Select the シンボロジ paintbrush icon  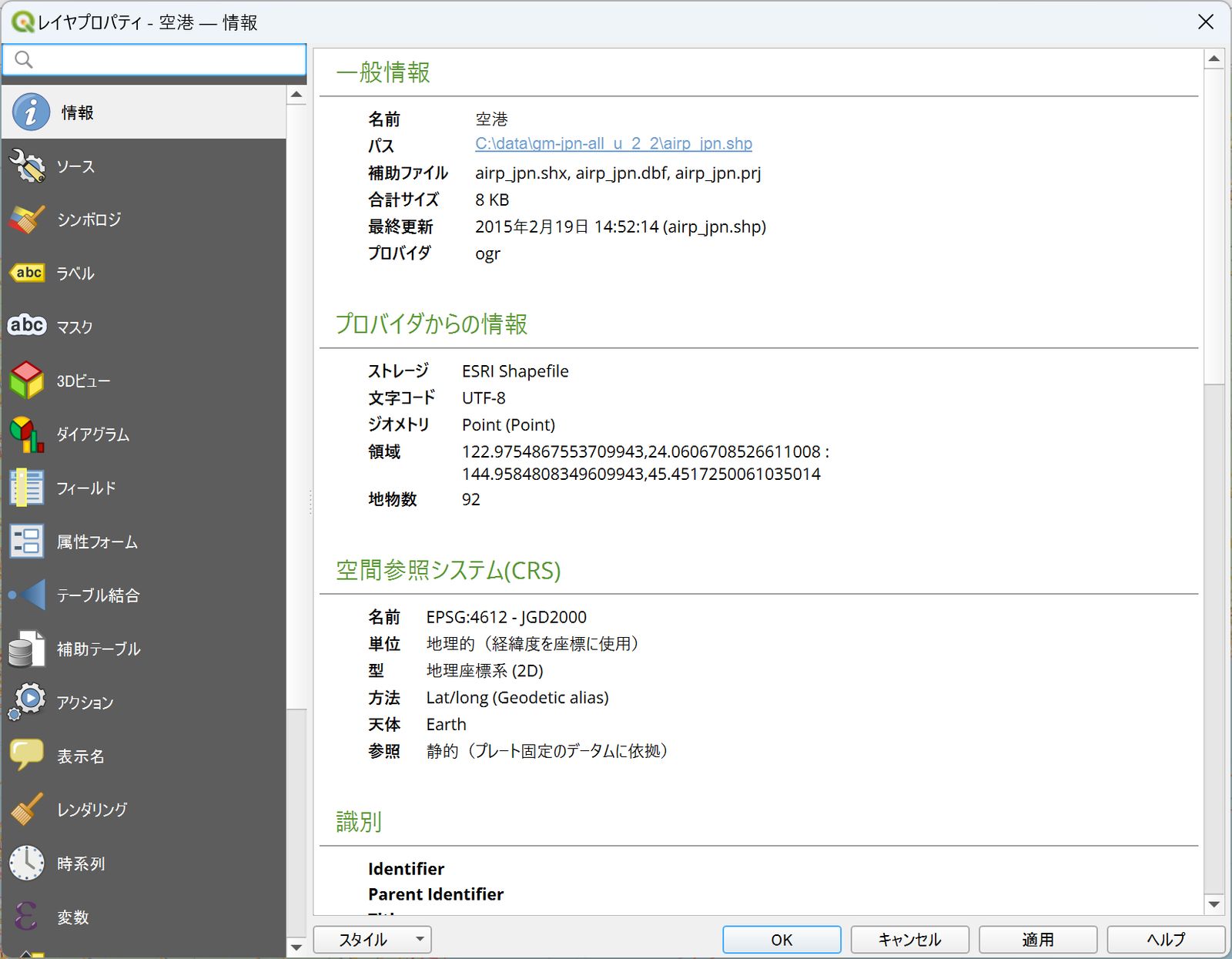(x=28, y=220)
